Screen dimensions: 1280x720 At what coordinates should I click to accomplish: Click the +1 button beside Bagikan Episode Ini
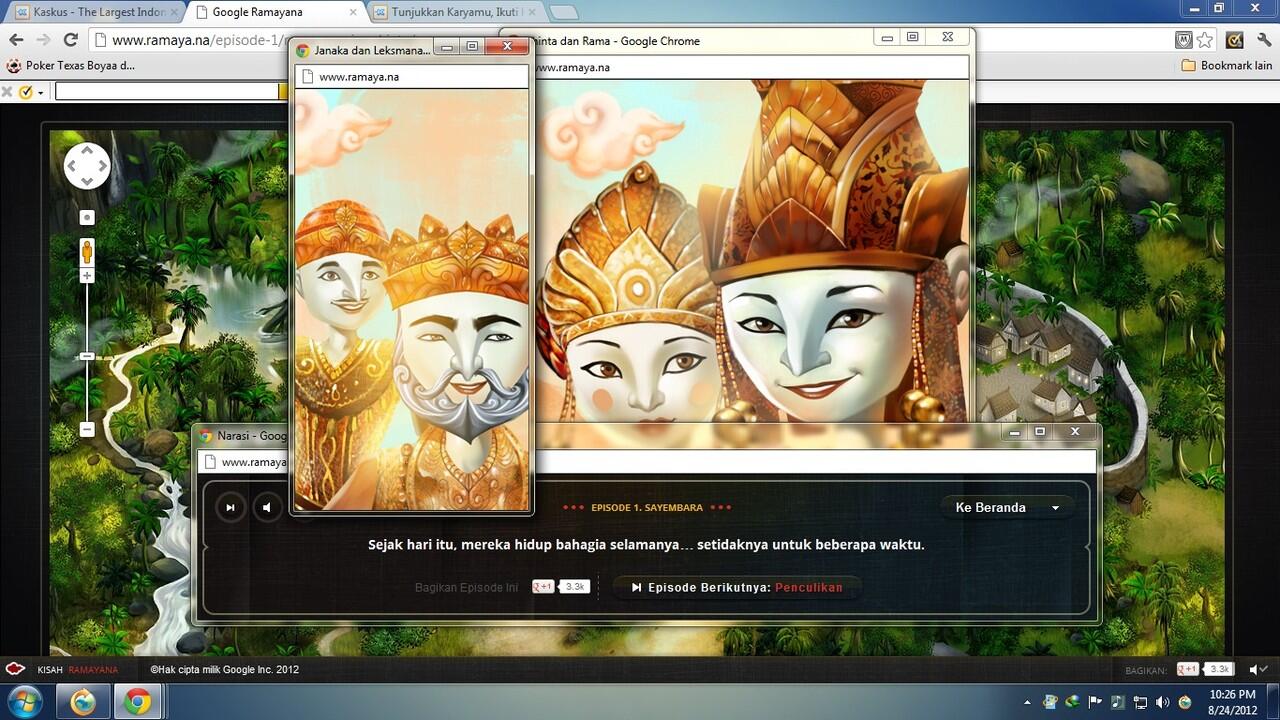[x=543, y=587]
